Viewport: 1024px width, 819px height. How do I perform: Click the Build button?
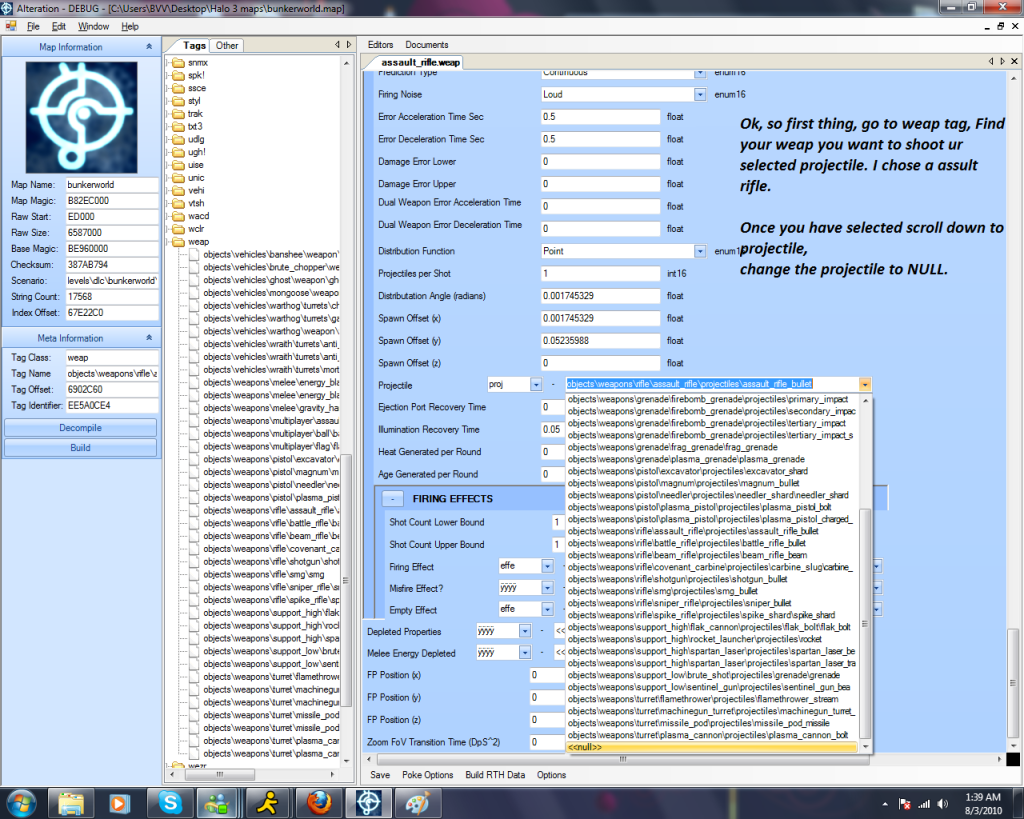coord(80,448)
